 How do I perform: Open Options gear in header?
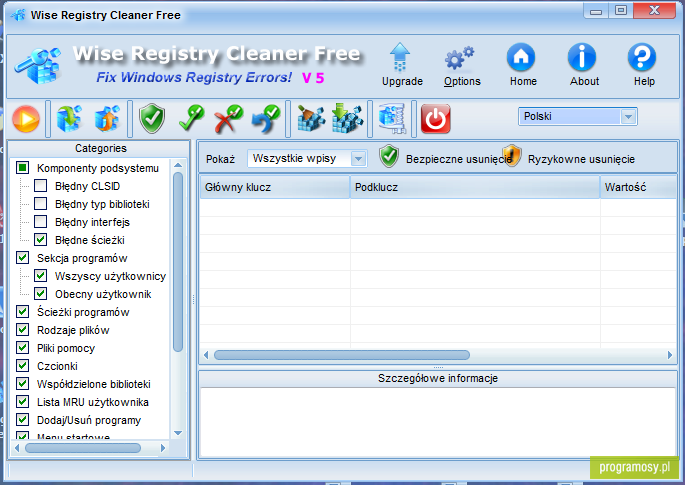[x=462, y=66]
